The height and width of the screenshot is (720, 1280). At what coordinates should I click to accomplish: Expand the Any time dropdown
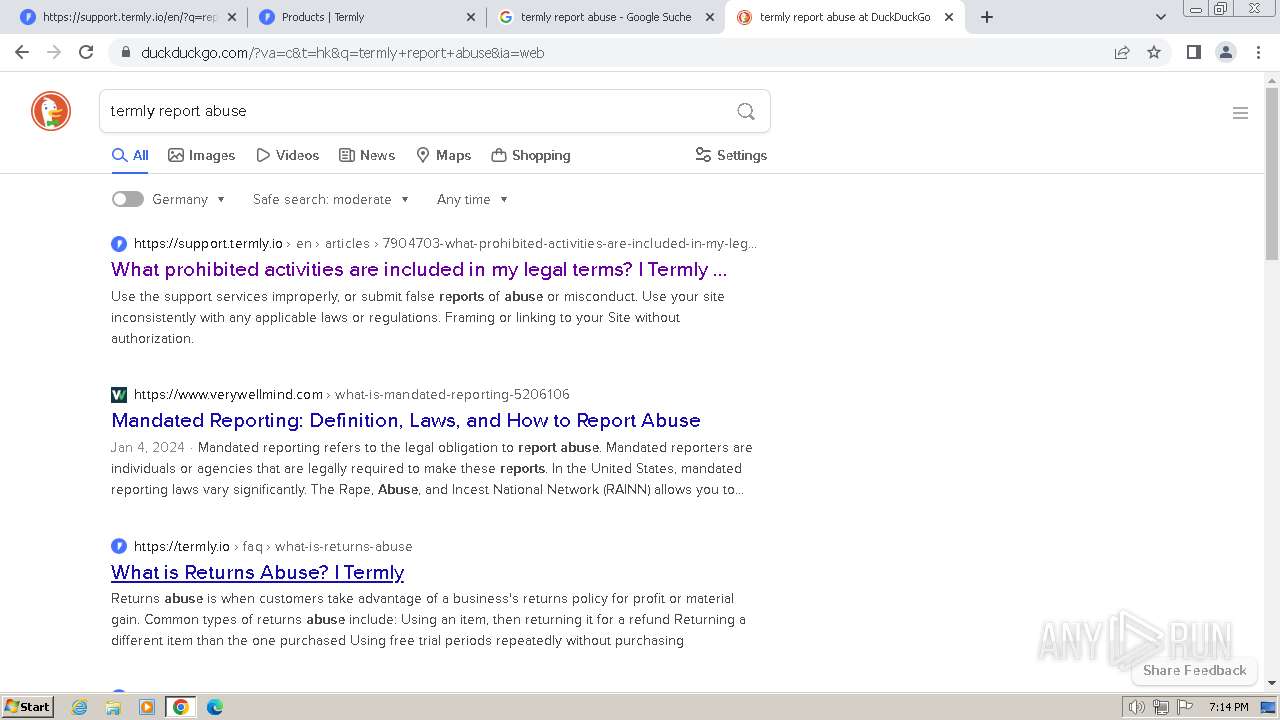point(472,199)
